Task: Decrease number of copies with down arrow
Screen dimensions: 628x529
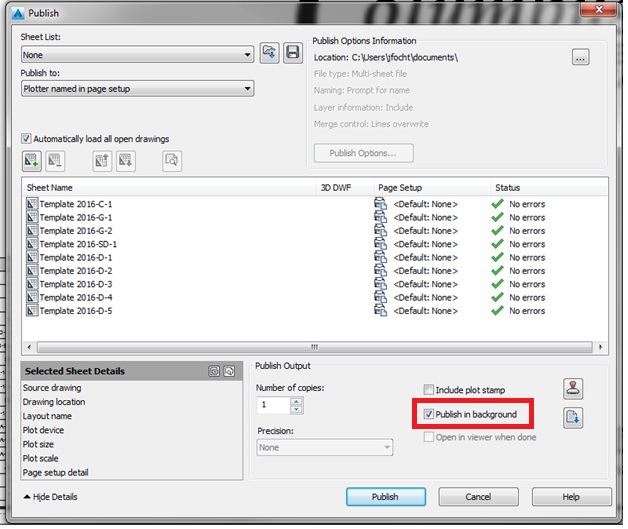Action: (296, 409)
